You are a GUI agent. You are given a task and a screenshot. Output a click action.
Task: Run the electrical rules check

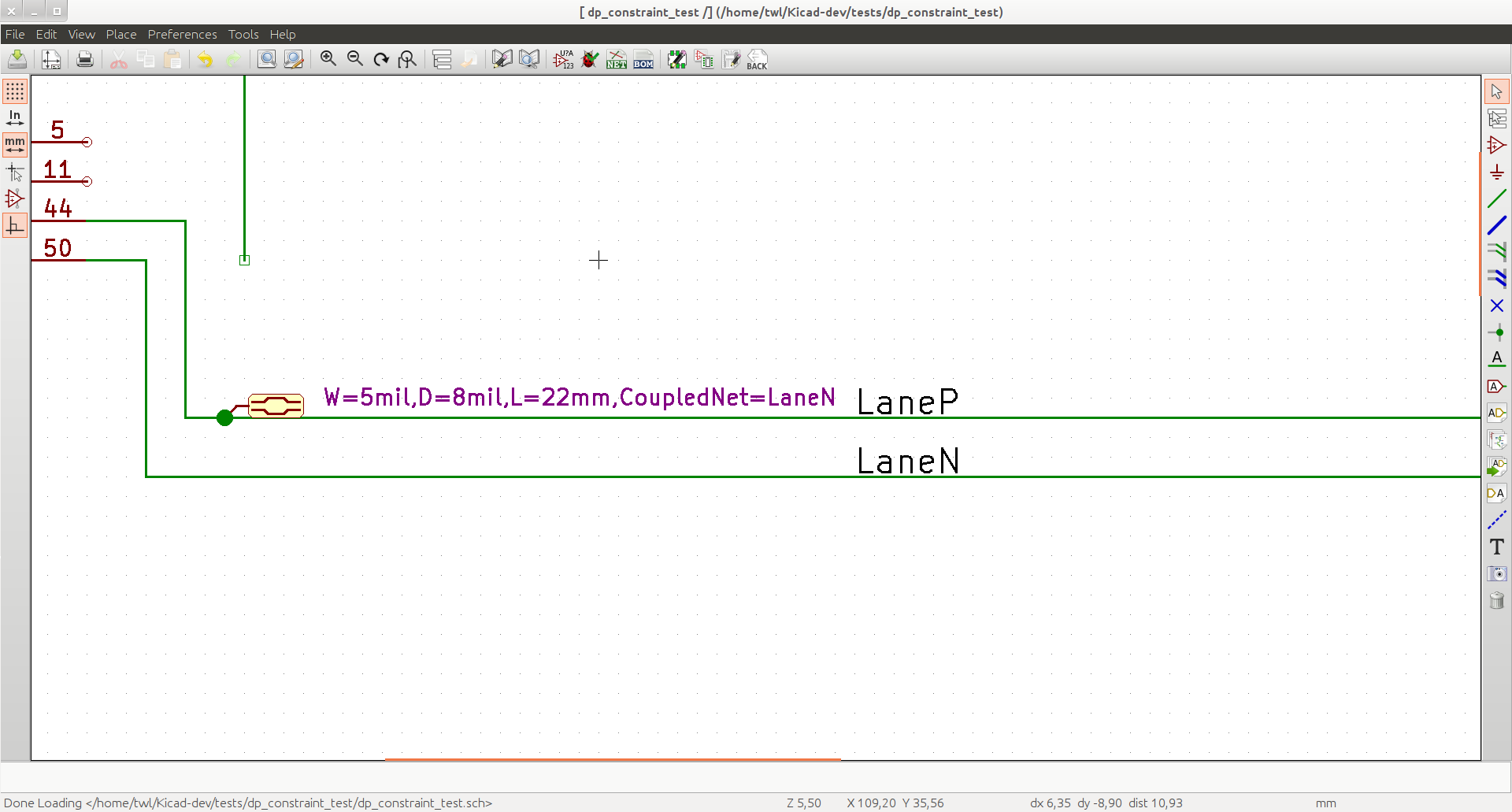(590, 59)
